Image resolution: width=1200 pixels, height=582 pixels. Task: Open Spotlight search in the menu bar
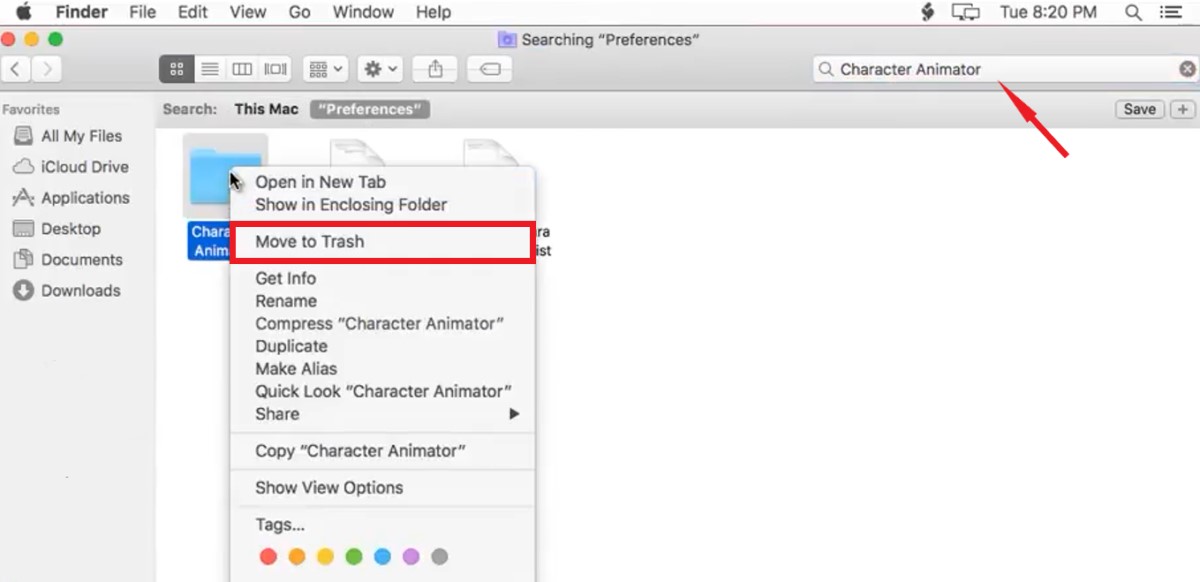[1133, 12]
